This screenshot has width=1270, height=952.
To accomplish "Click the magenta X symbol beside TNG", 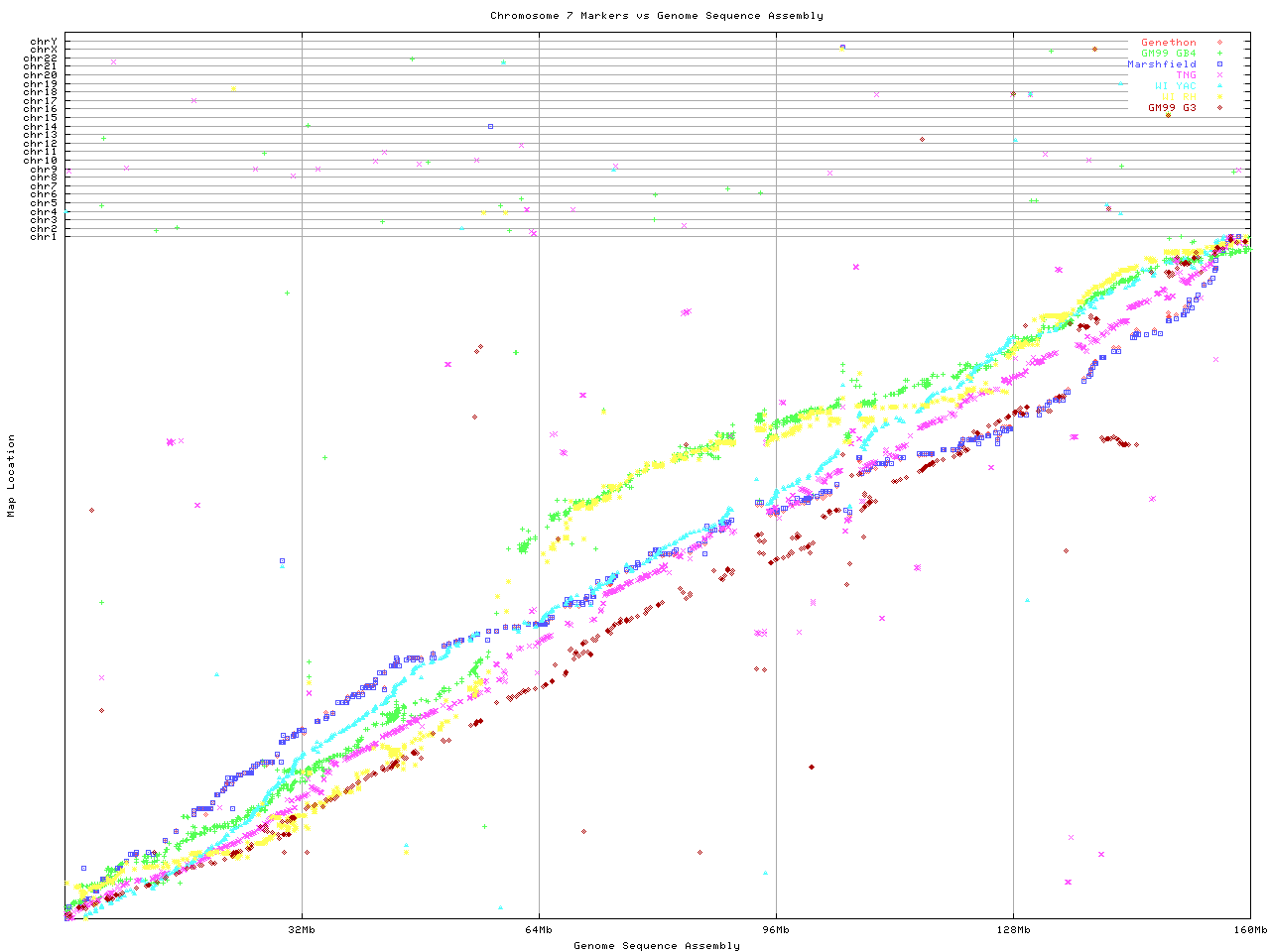I will click(x=1219, y=75).
